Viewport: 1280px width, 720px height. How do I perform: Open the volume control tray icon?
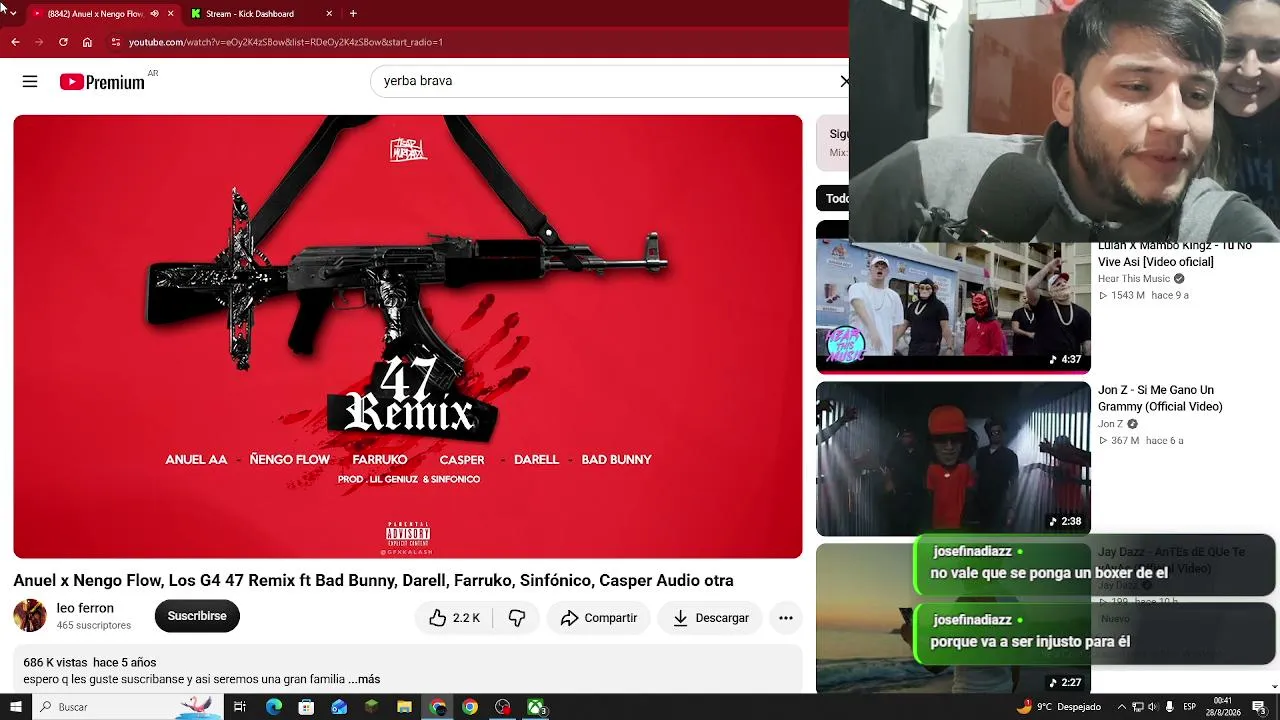click(1152, 707)
